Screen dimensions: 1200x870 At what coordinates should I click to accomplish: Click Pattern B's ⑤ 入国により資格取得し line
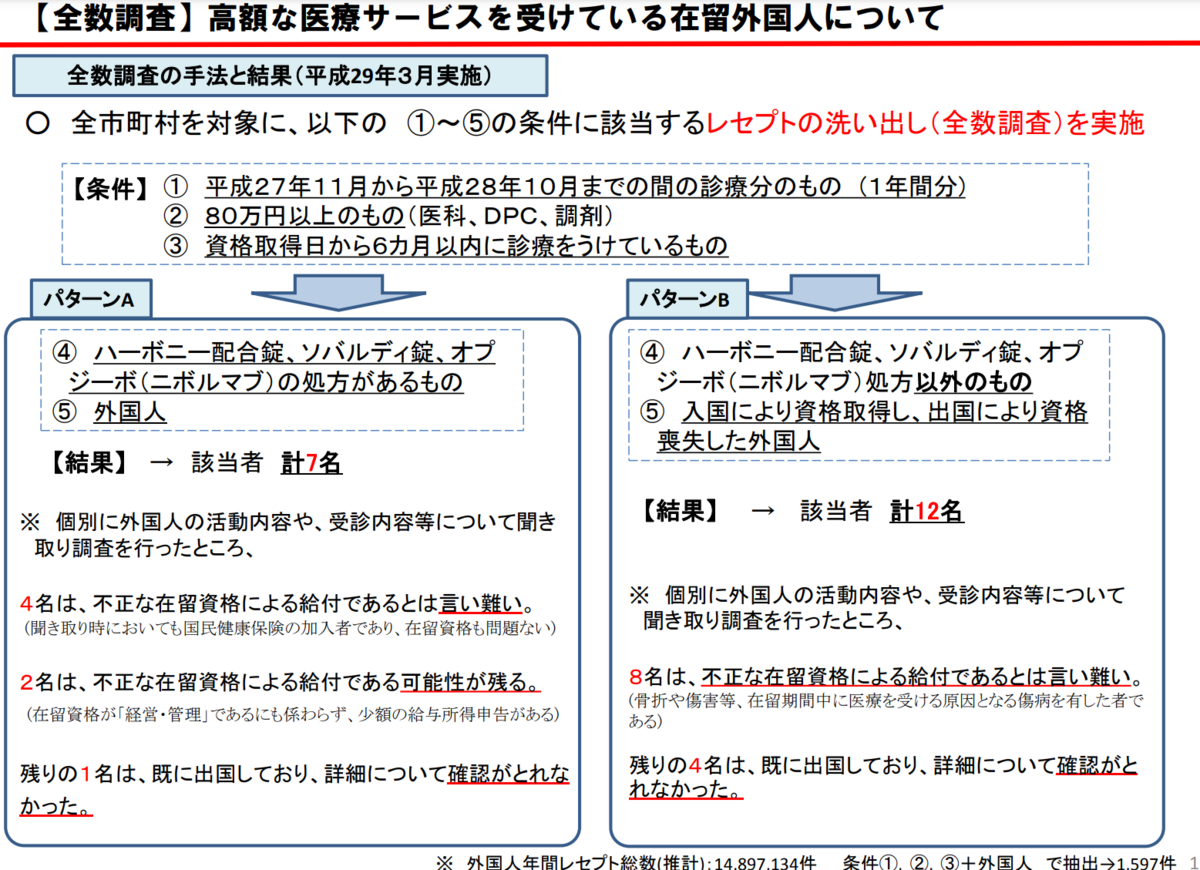pos(865,427)
